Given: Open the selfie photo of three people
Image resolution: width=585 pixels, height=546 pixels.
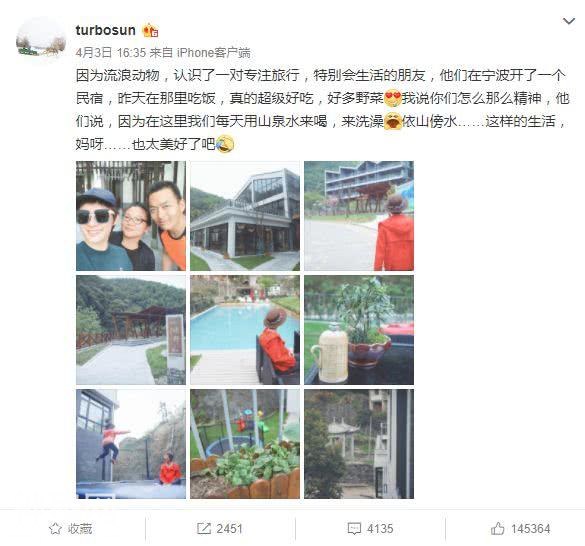Looking at the screenshot, I should coord(131,216).
